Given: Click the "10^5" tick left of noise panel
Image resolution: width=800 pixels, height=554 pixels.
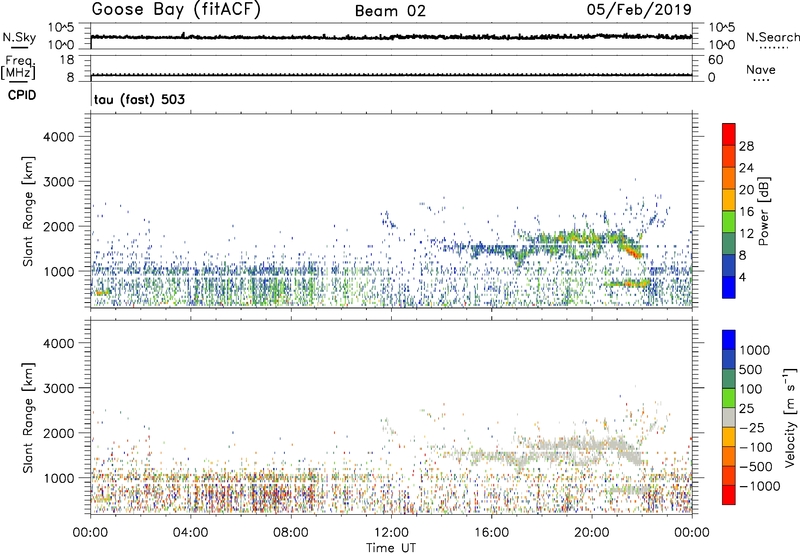Looking at the screenshot, I should point(61,28).
